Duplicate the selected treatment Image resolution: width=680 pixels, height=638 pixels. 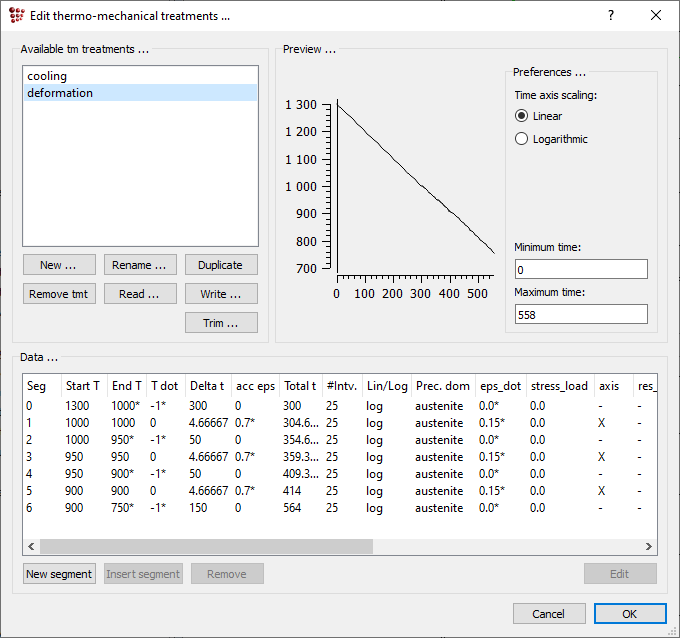(x=221, y=265)
